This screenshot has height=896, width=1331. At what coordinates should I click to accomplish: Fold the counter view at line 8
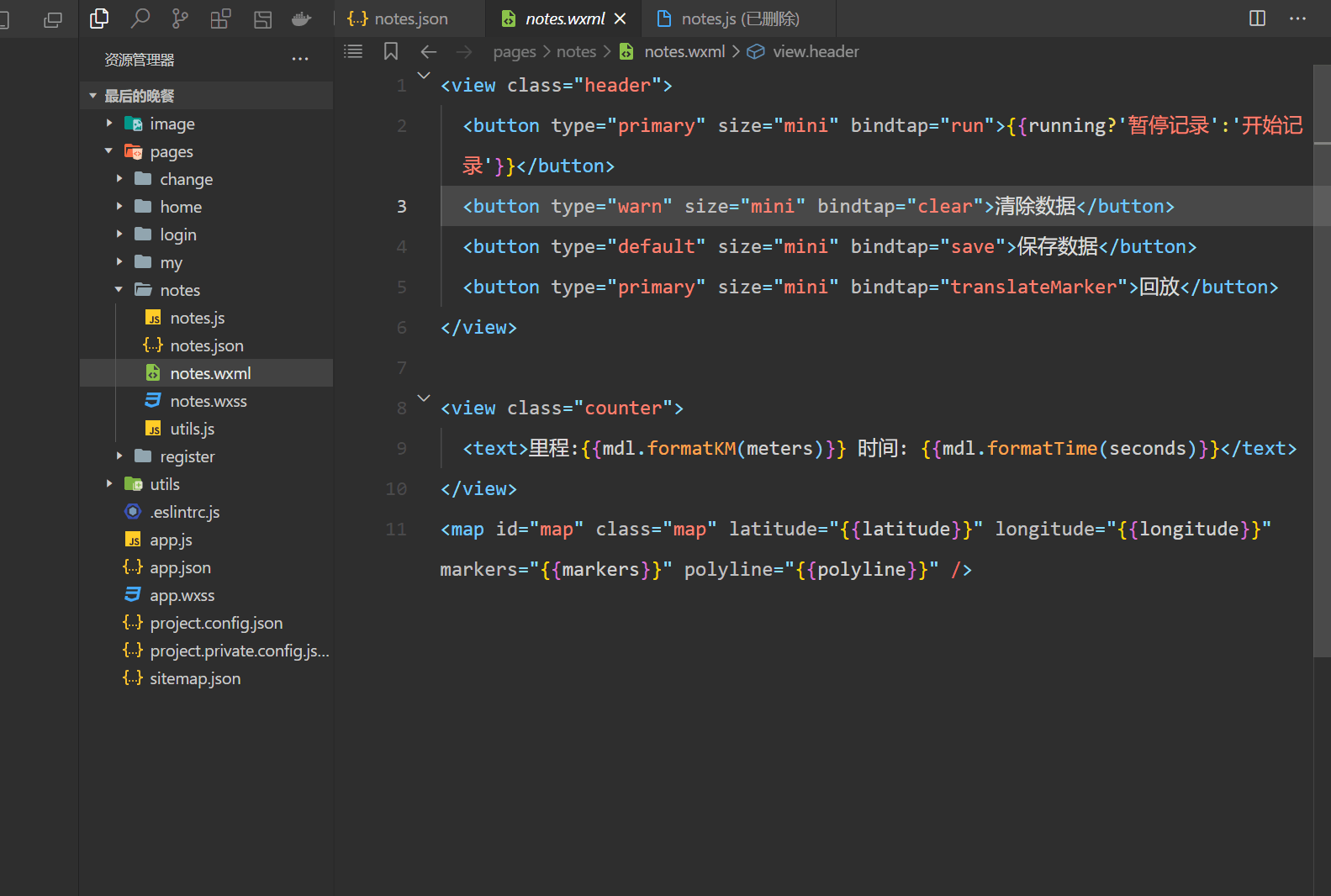pyautogui.click(x=424, y=398)
